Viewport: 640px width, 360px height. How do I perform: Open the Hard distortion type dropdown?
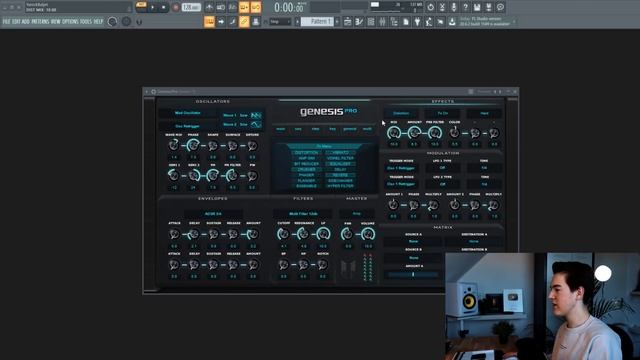point(484,113)
